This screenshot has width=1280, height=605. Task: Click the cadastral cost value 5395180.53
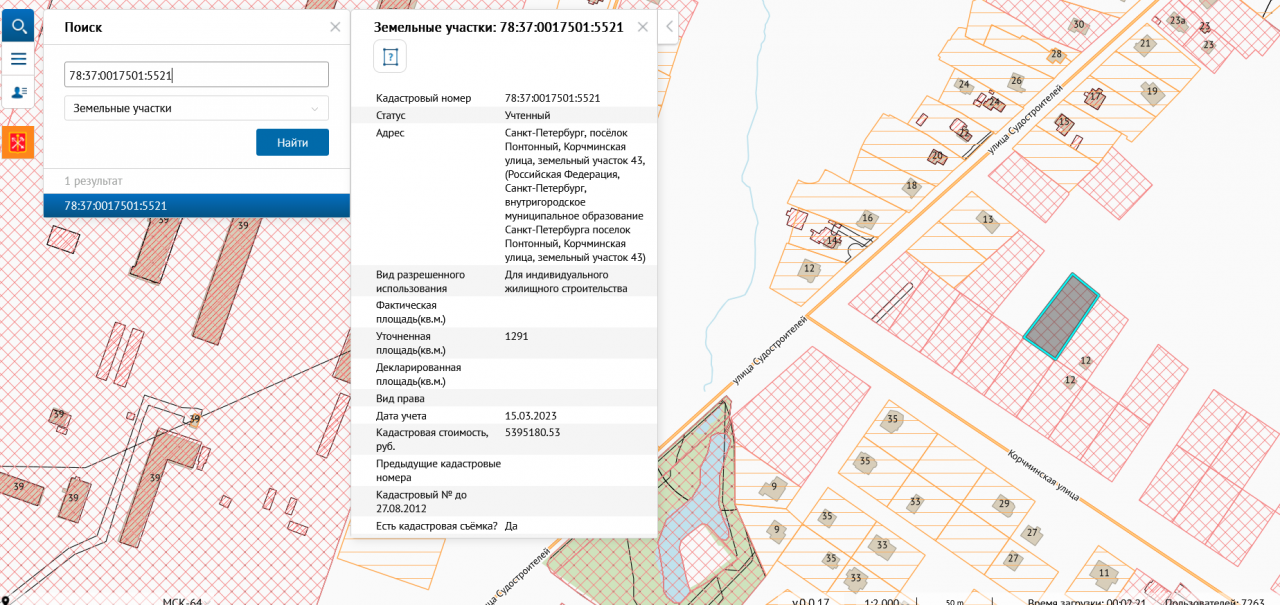[533, 432]
